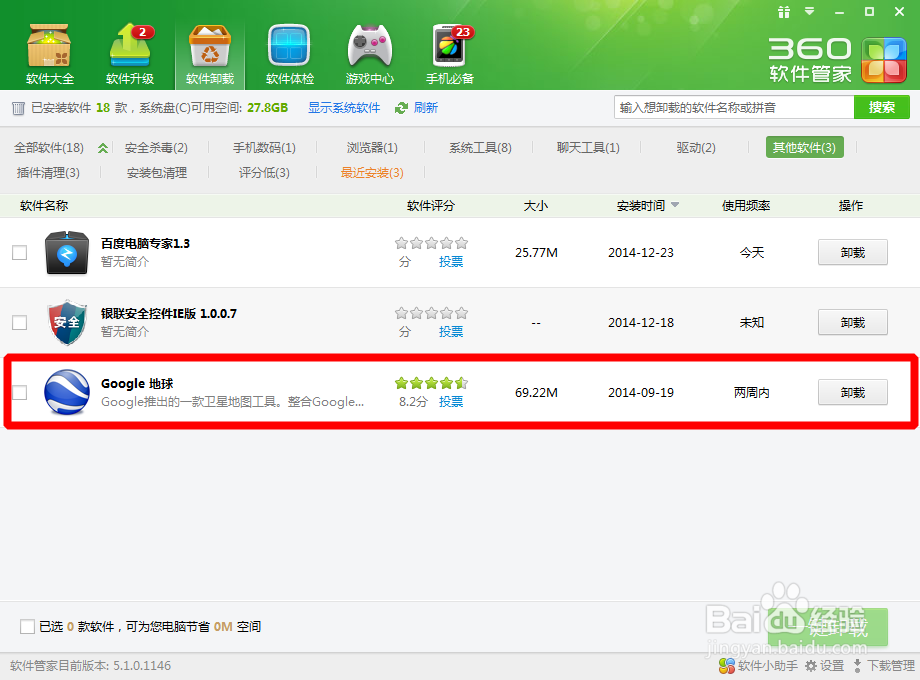920x680 pixels.
Task: Rate Google 地球 using its star rating
Action: 431,383
